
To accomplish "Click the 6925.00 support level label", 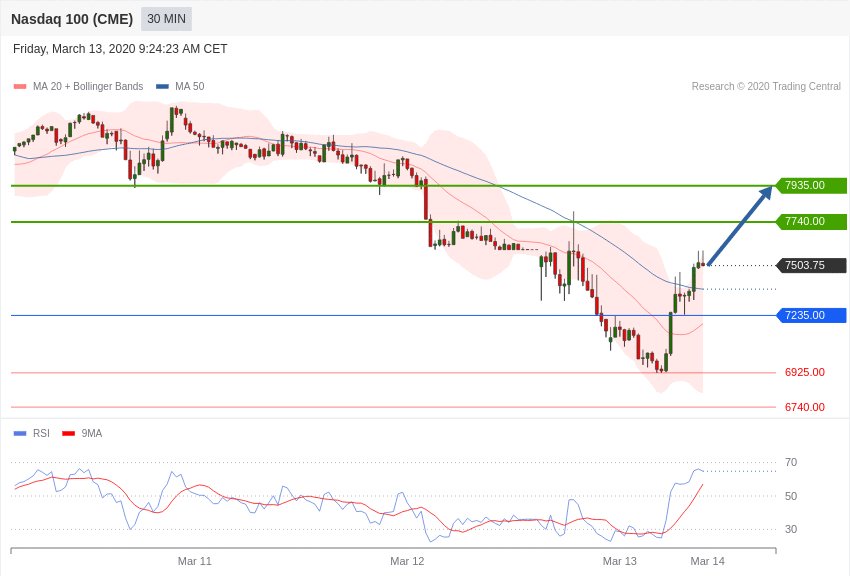I will coord(805,373).
